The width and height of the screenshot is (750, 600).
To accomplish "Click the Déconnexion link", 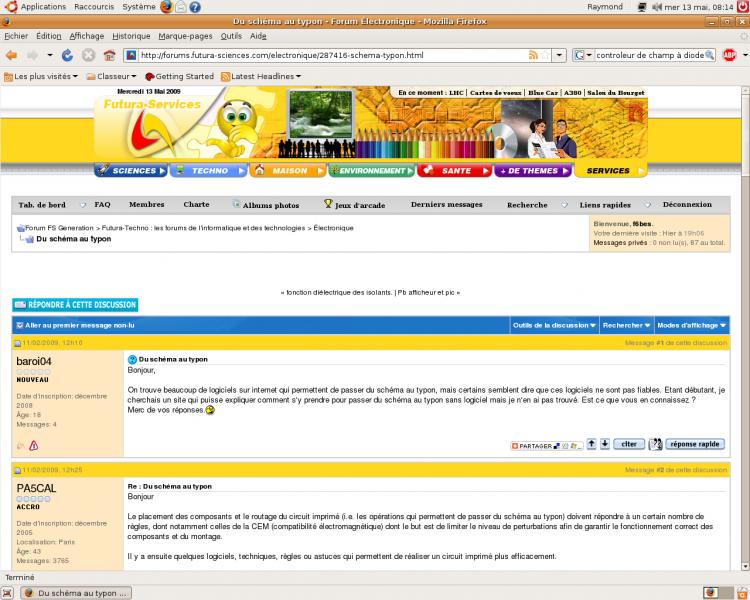I will (687, 204).
